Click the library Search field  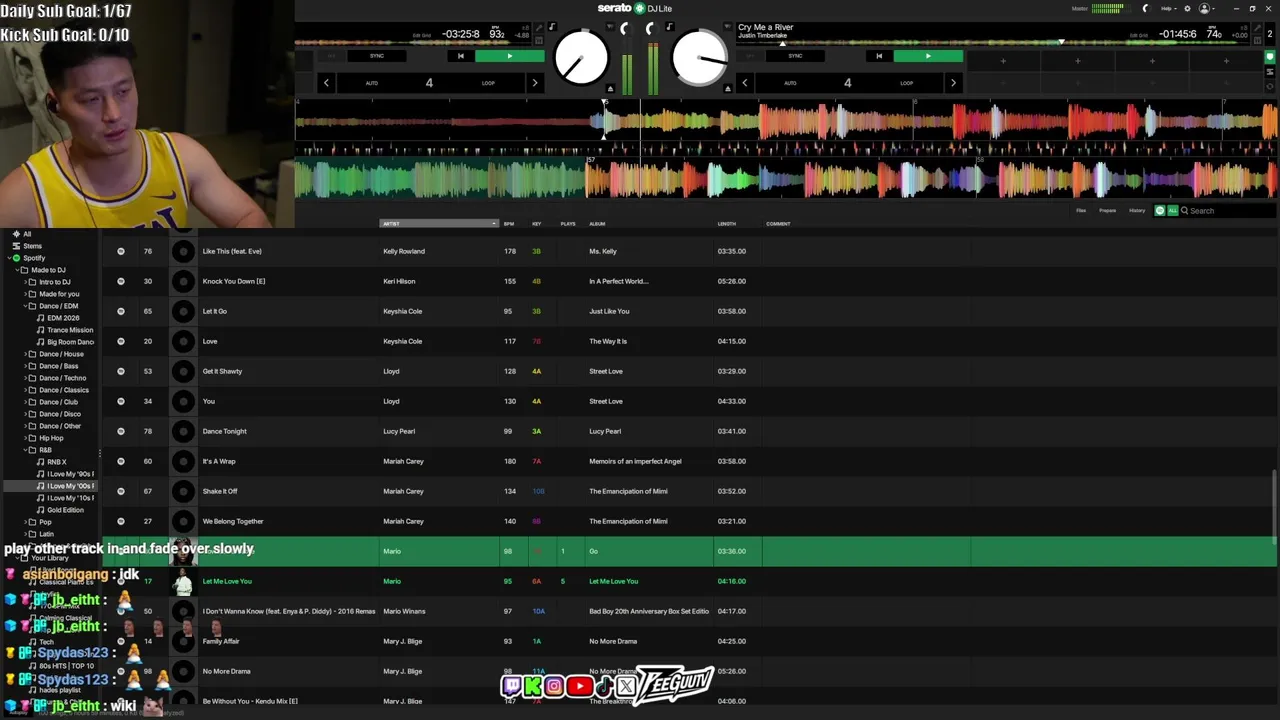(1230, 211)
